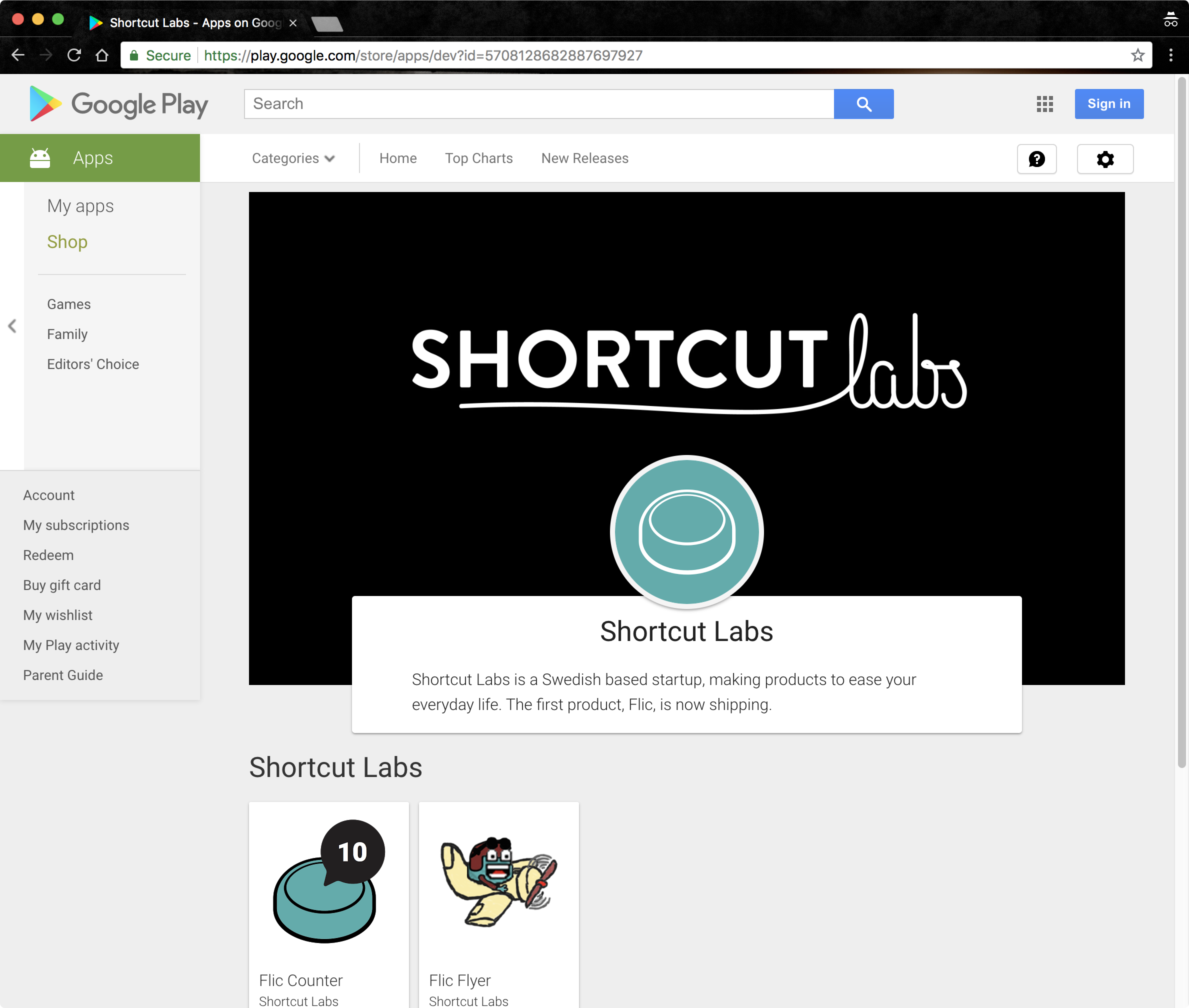This screenshot has height=1008, width=1189.
Task: Open My wishlist link
Action: click(57, 615)
